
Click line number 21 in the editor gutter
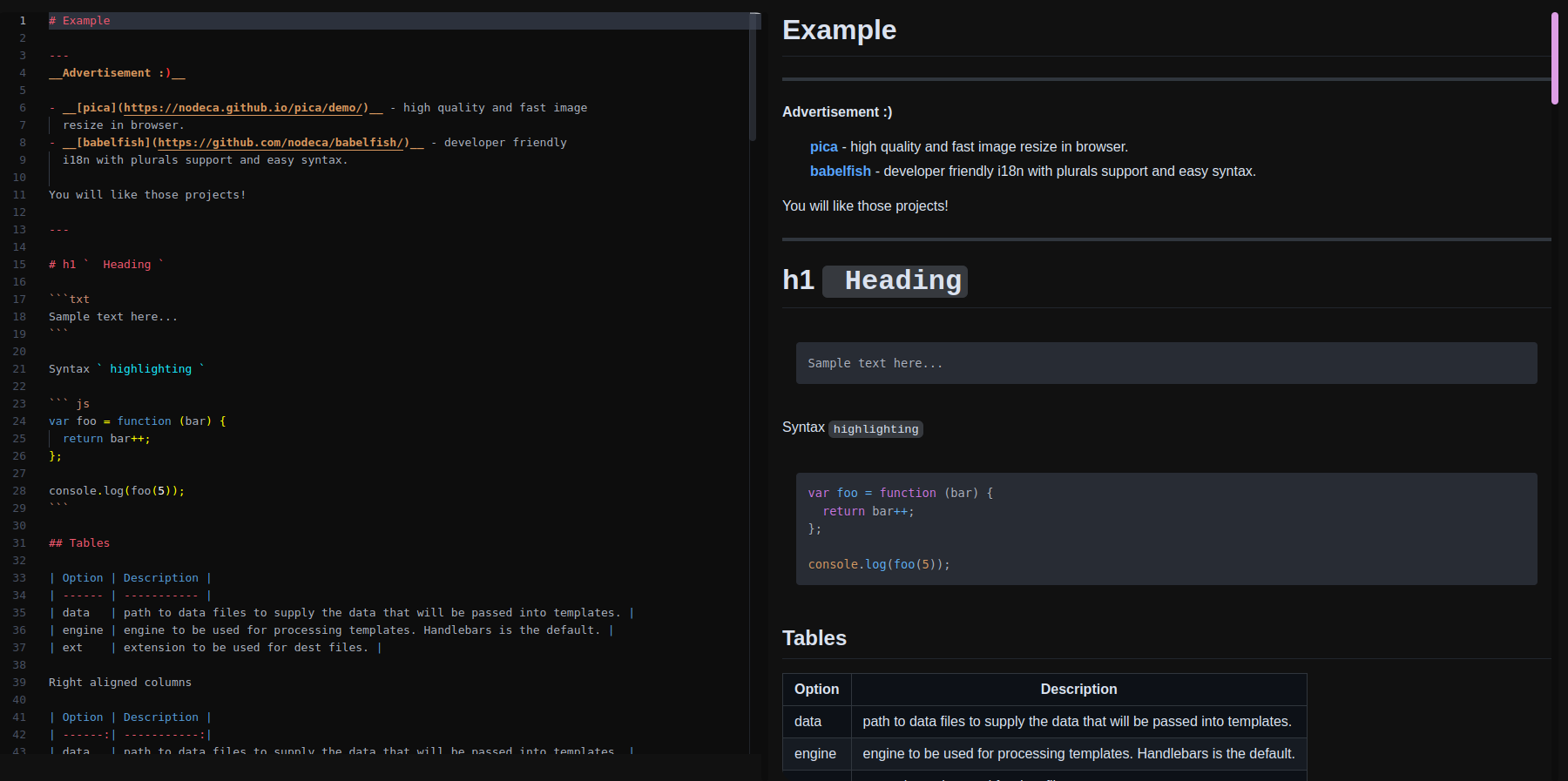(x=19, y=369)
